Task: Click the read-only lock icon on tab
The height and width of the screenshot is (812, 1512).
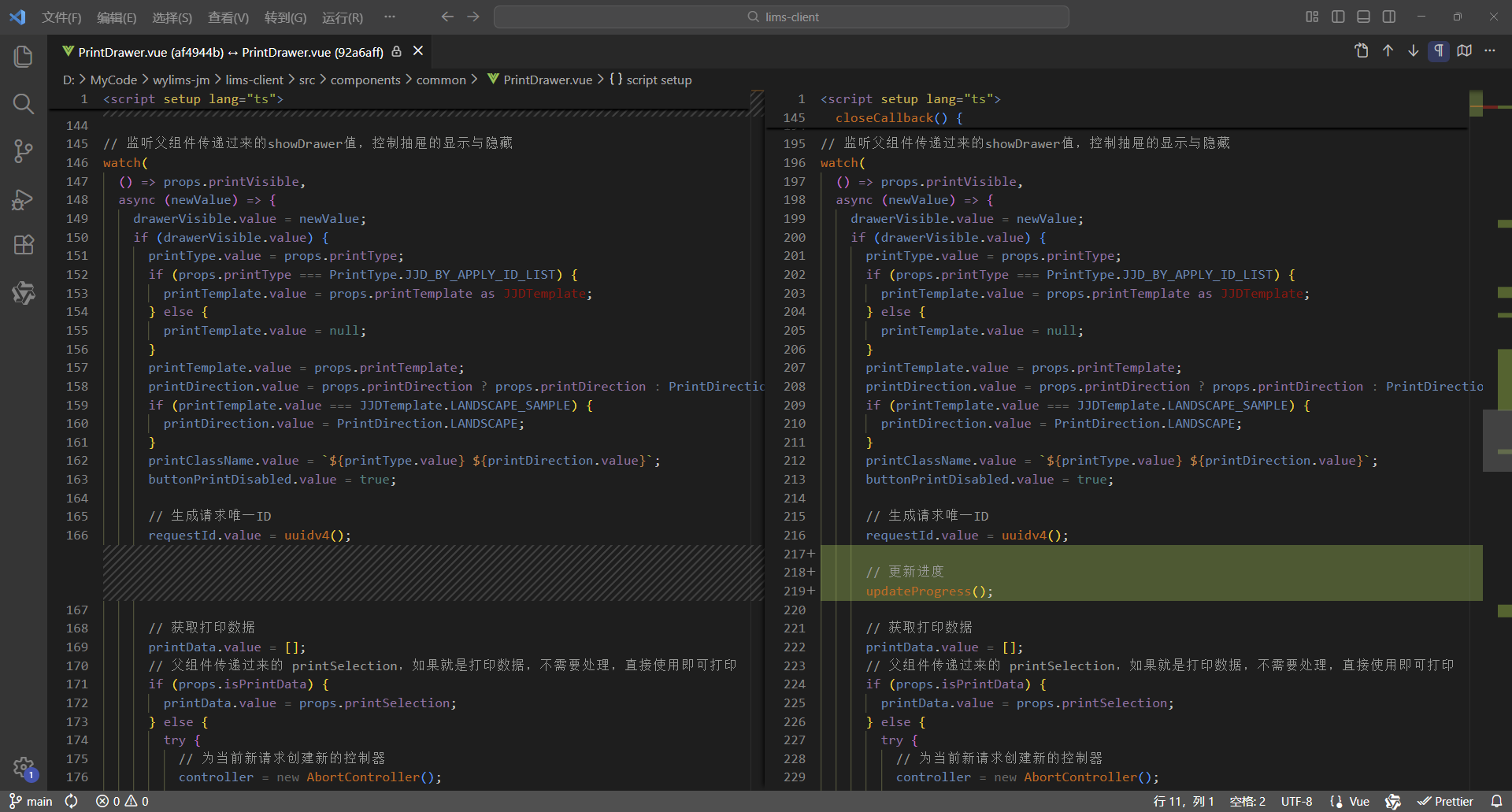Action: (x=397, y=51)
